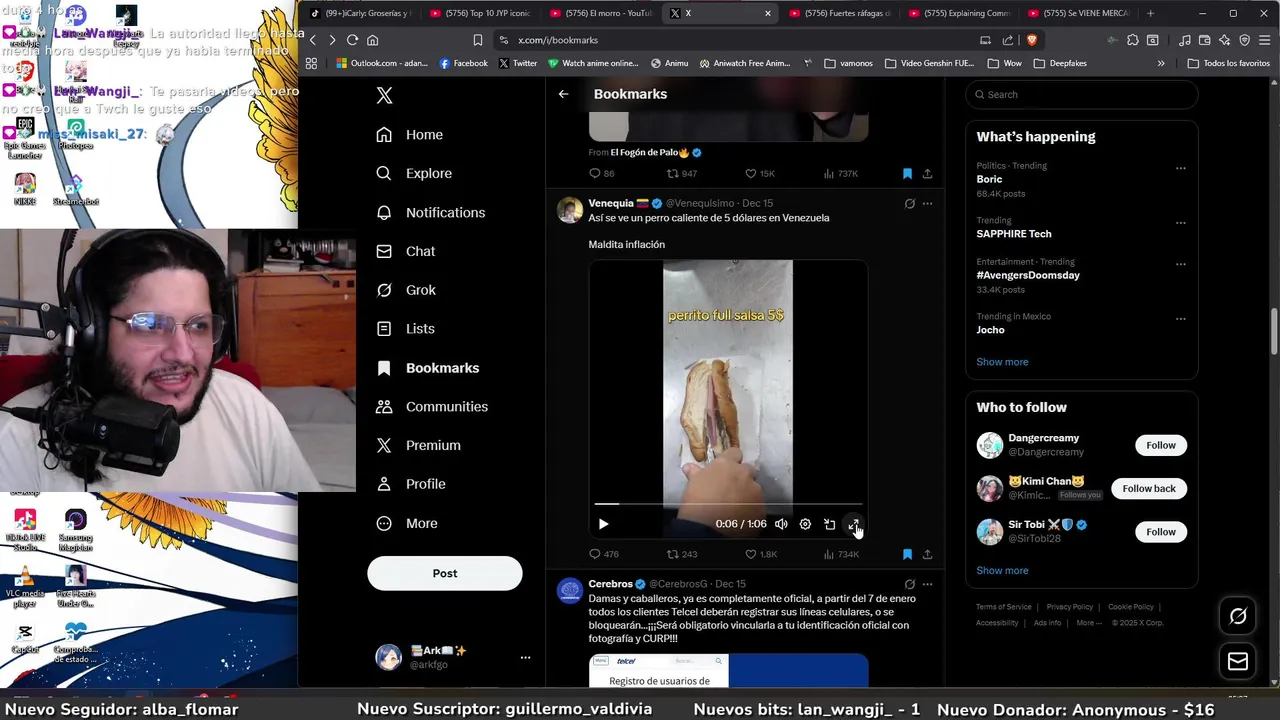Expand video to fullscreen
The width and height of the screenshot is (1280, 720).
coord(853,524)
